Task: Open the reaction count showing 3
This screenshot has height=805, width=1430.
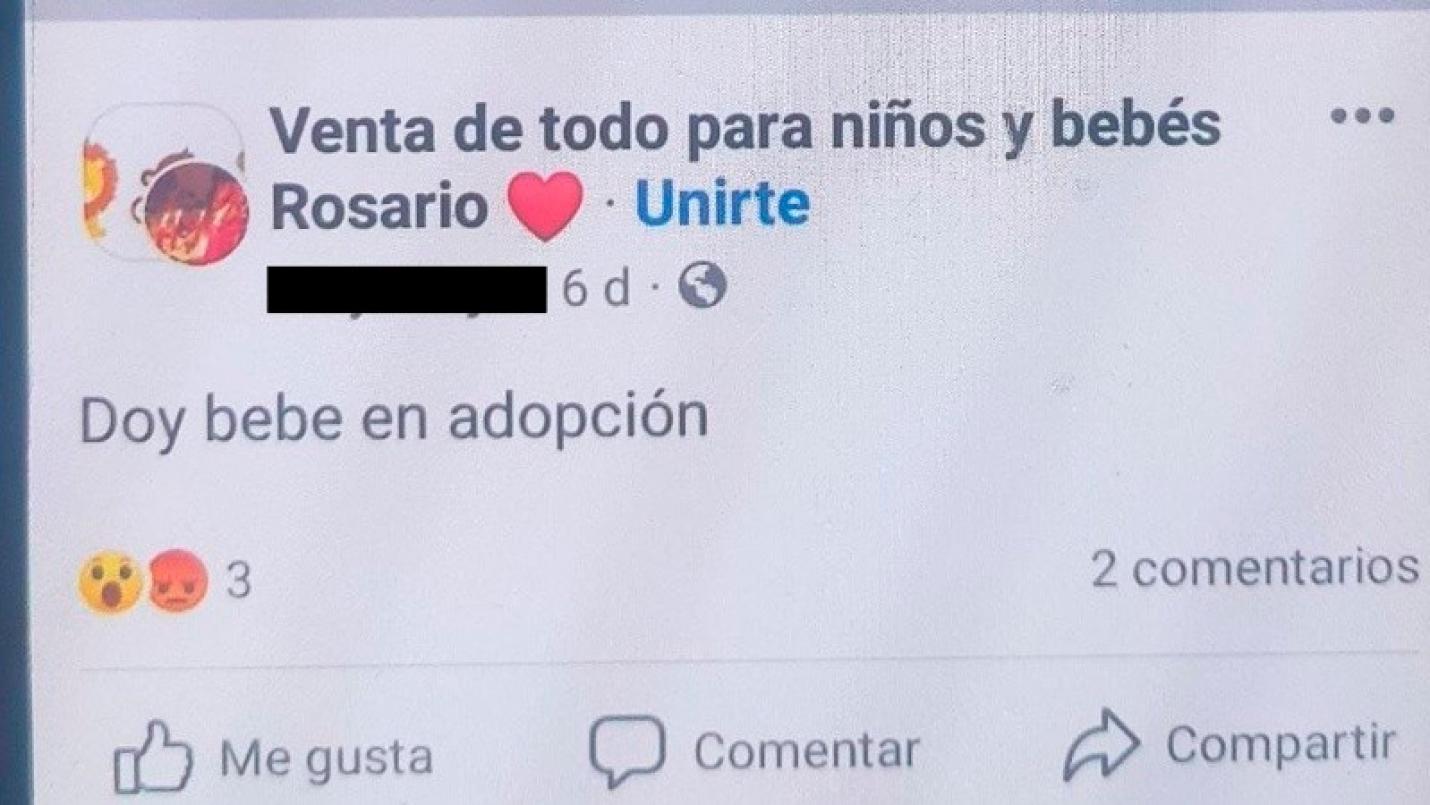Action: 237,582
